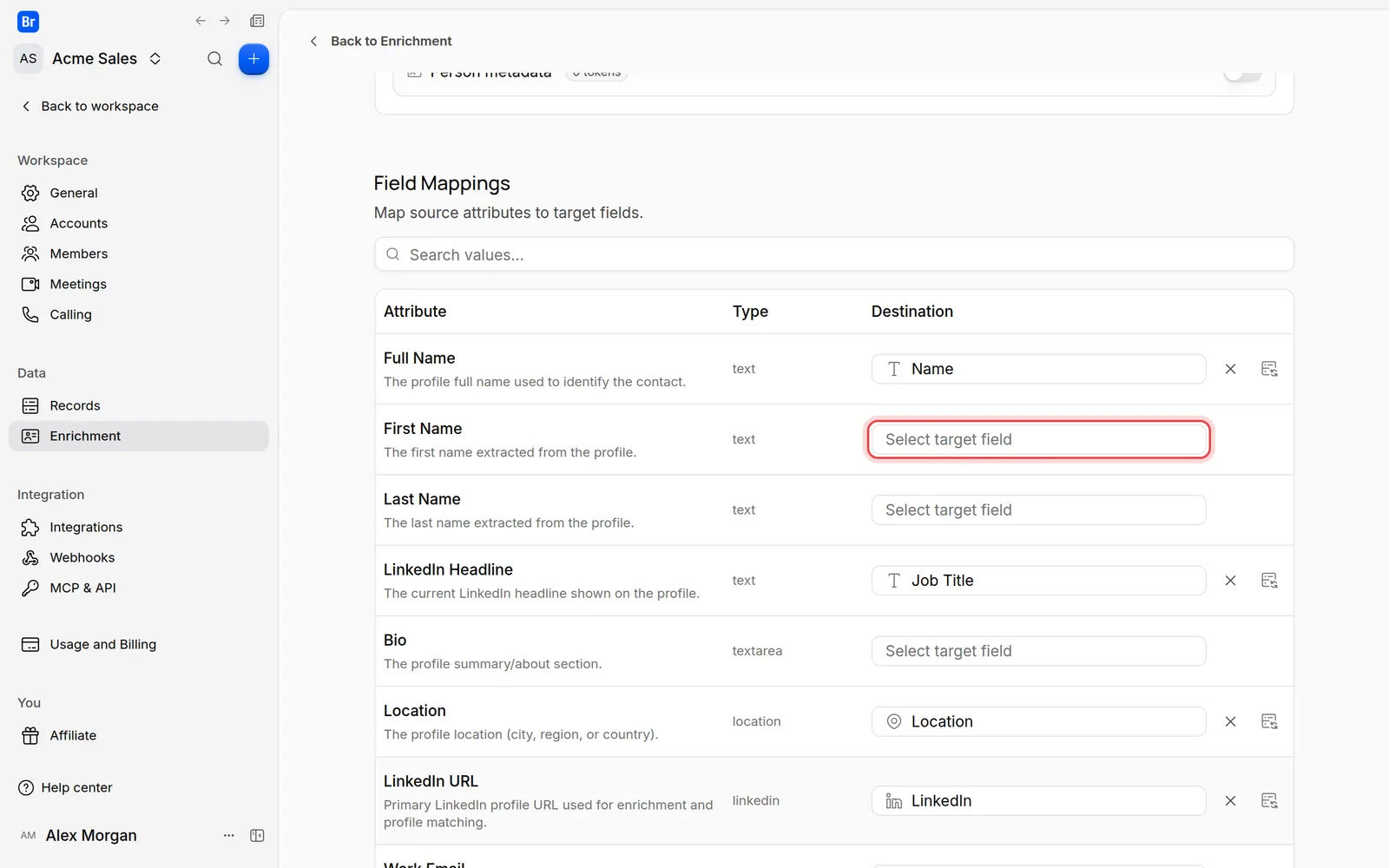Image resolution: width=1389 pixels, height=868 pixels.
Task: Change the Location destination dropdown
Action: click(x=1038, y=721)
